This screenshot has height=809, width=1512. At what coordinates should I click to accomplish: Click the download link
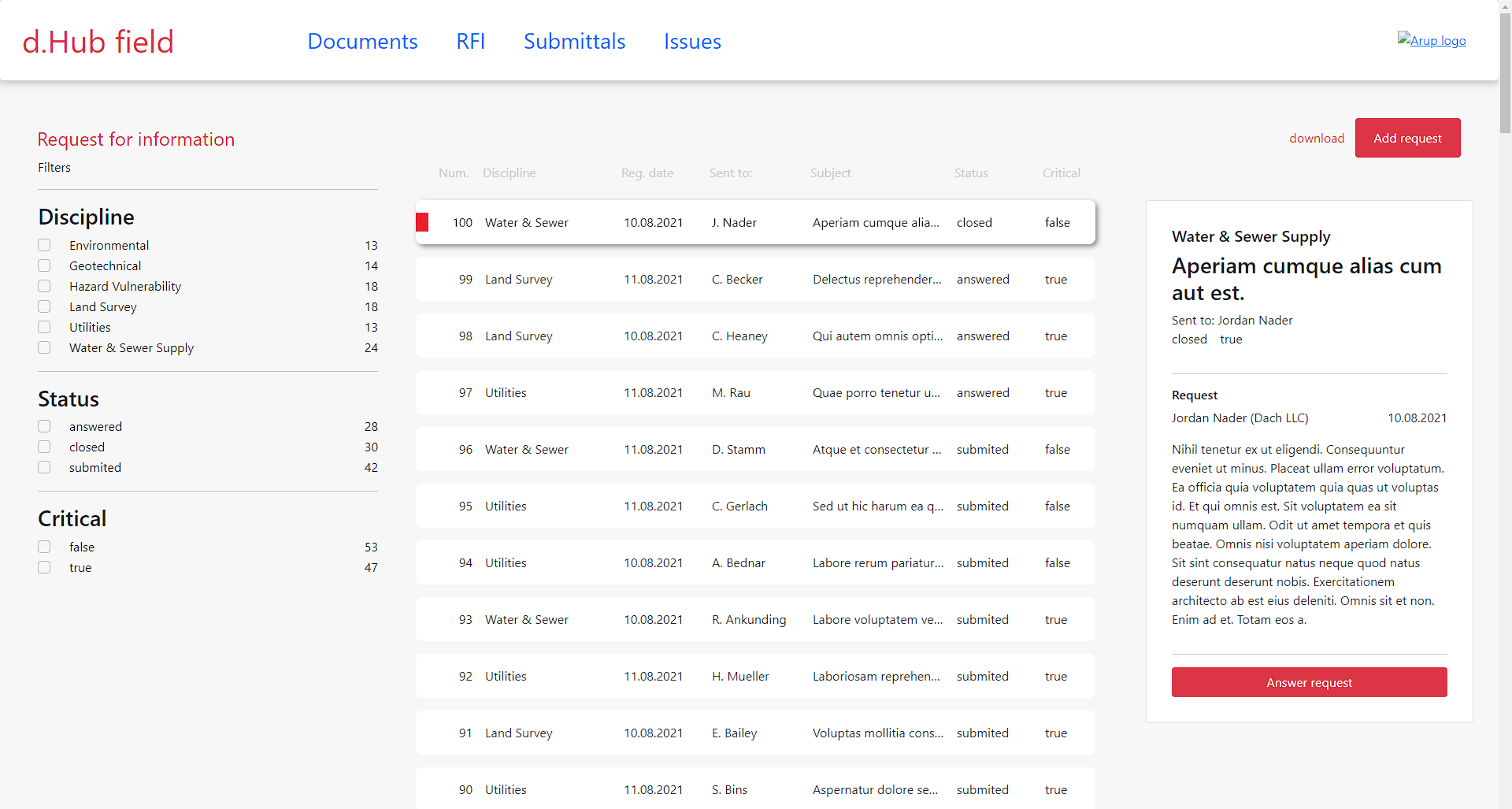pyautogui.click(x=1317, y=138)
